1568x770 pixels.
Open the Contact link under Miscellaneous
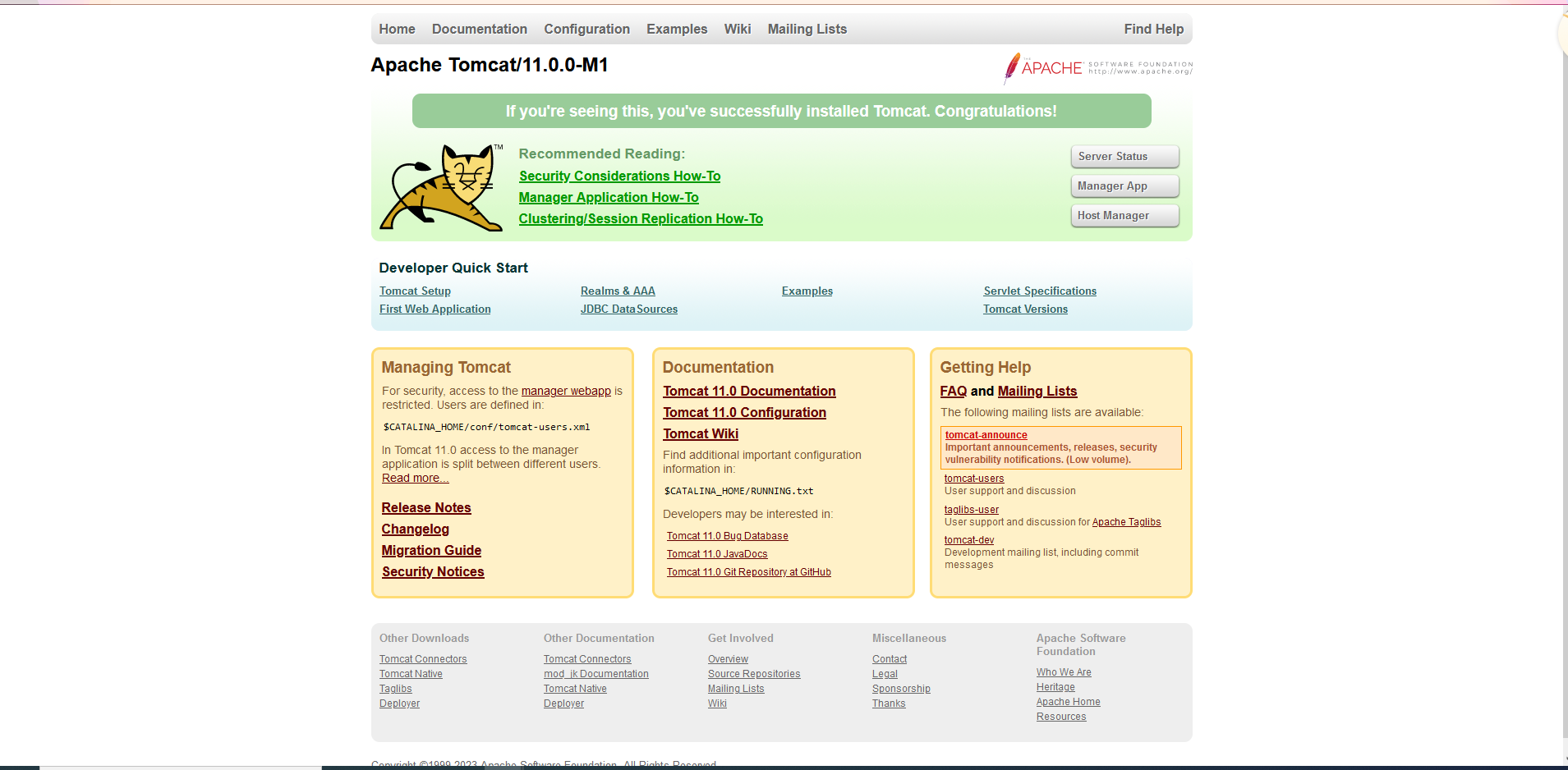click(x=890, y=659)
